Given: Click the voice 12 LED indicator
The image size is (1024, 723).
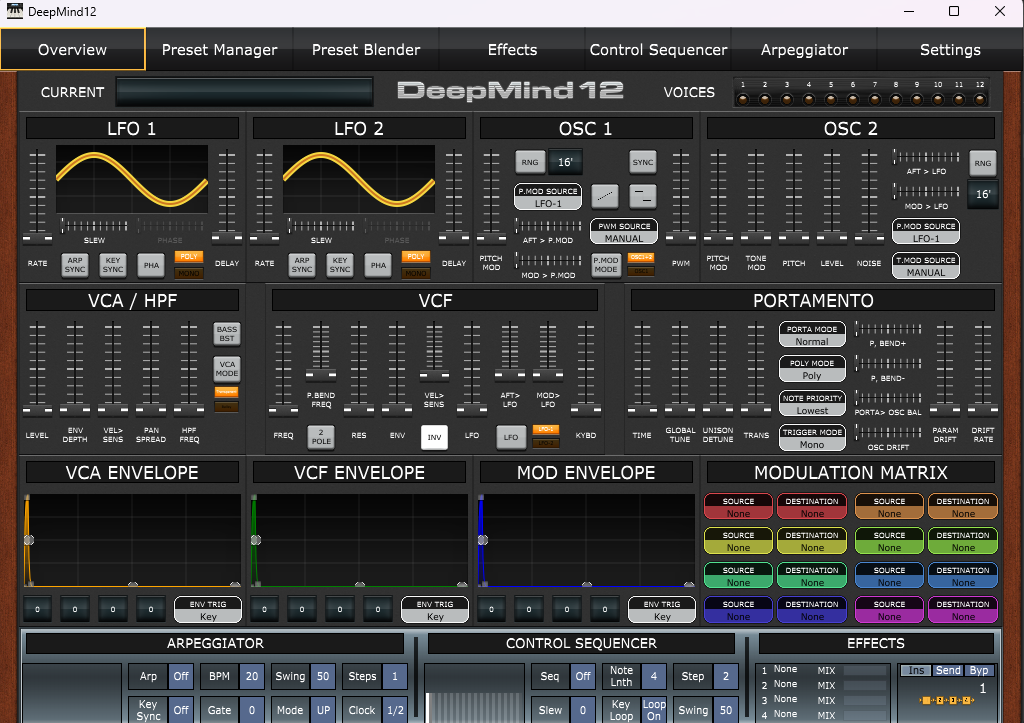Looking at the screenshot, I should (x=980, y=99).
